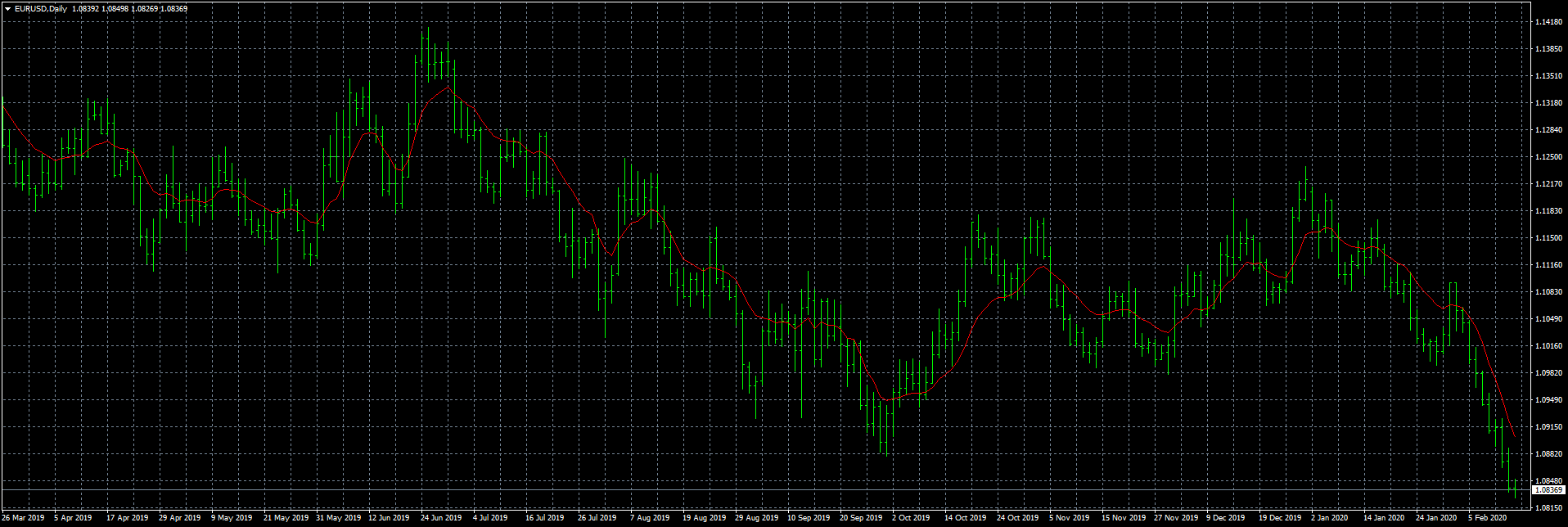Click the 24 Oct 2019 date label
This screenshot has width=1568, height=527.
click(1018, 518)
